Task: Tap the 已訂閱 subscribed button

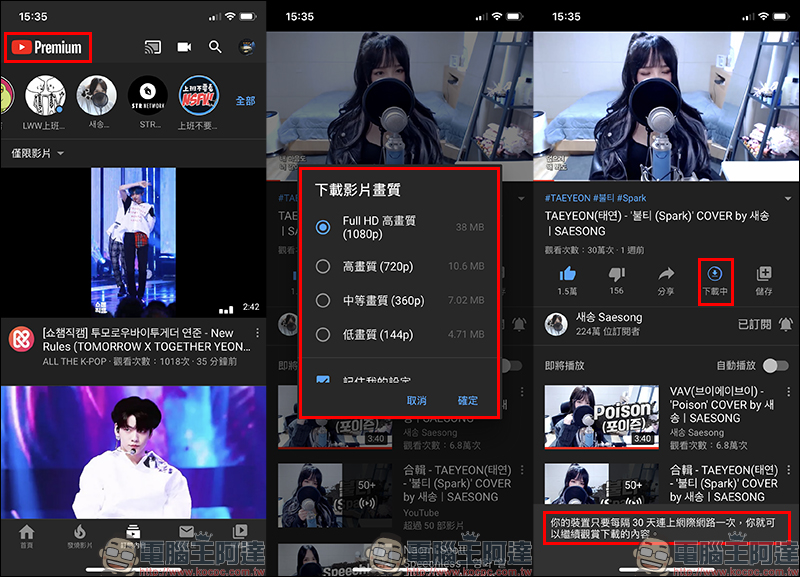Action: tap(755, 324)
